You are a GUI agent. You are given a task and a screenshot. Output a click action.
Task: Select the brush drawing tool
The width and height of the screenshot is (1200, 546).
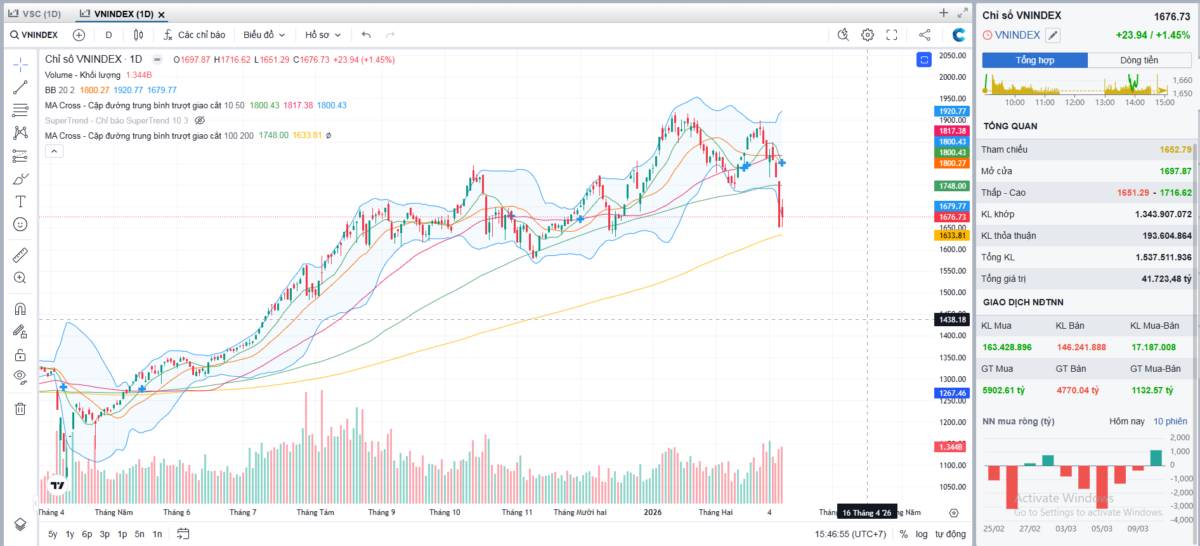point(20,178)
